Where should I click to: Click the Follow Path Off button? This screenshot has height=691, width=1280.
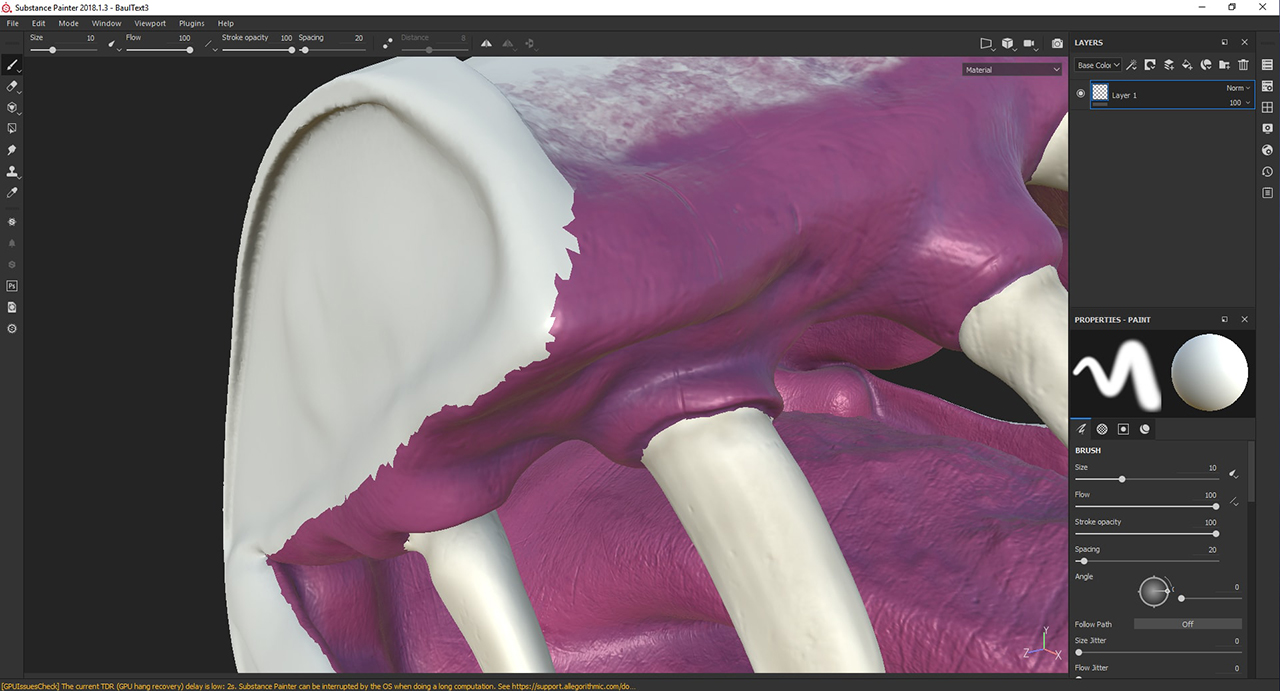[x=1187, y=624]
